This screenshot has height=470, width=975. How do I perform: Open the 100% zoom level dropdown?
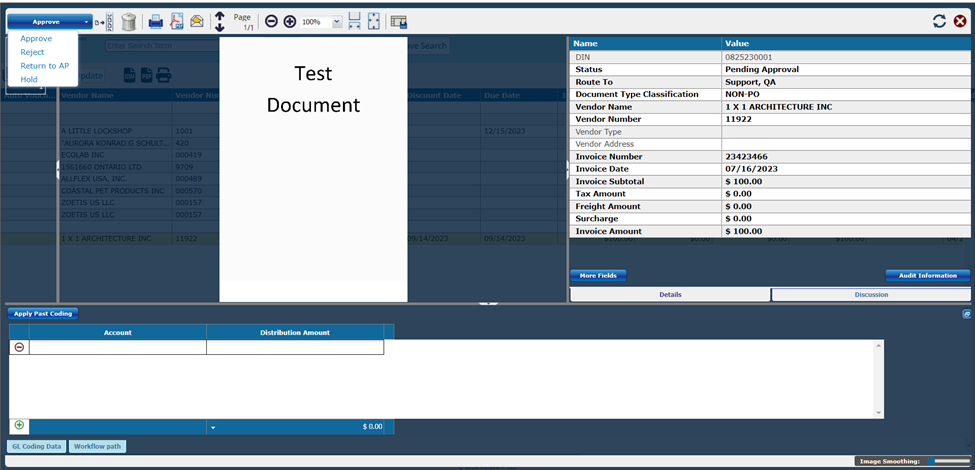click(336, 21)
